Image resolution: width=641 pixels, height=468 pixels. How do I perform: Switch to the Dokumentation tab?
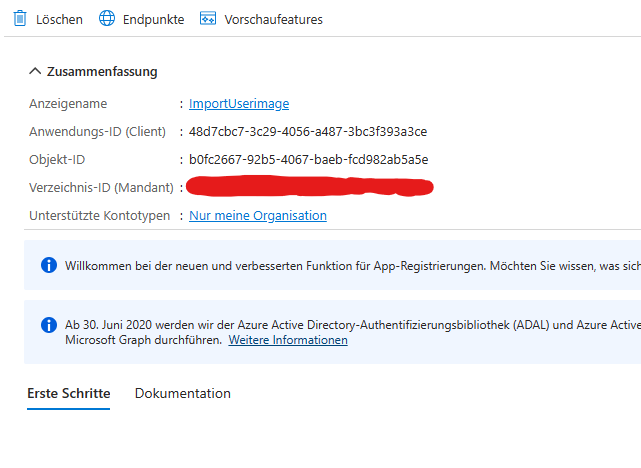coord(183,393)
